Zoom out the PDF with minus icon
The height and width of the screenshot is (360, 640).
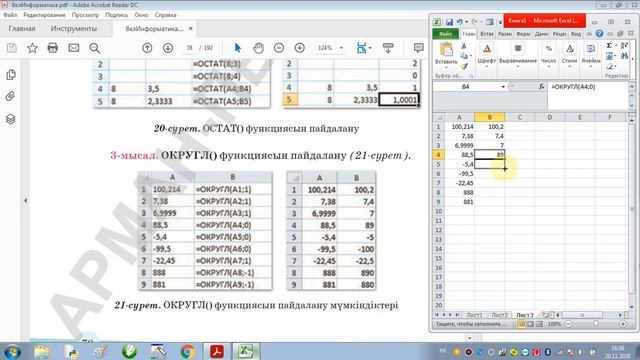click(x=279, y=48)
